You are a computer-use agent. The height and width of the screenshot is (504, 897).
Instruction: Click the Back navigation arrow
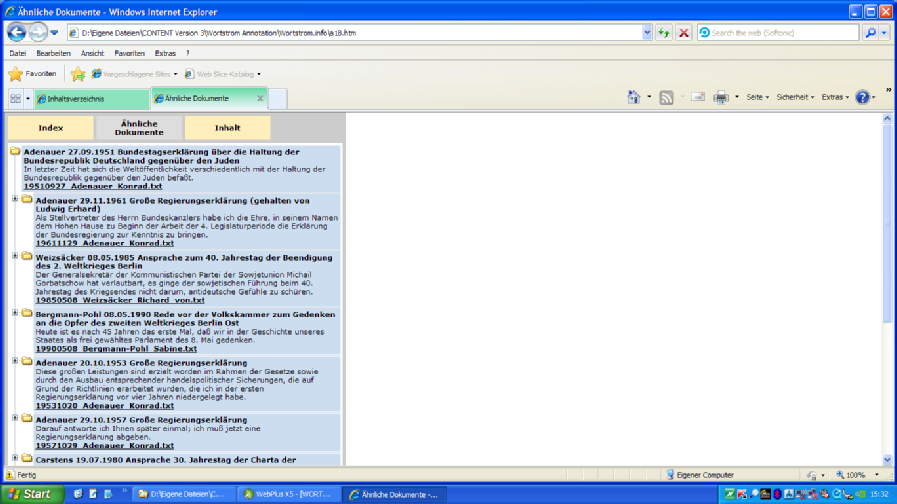click(16, 32)
